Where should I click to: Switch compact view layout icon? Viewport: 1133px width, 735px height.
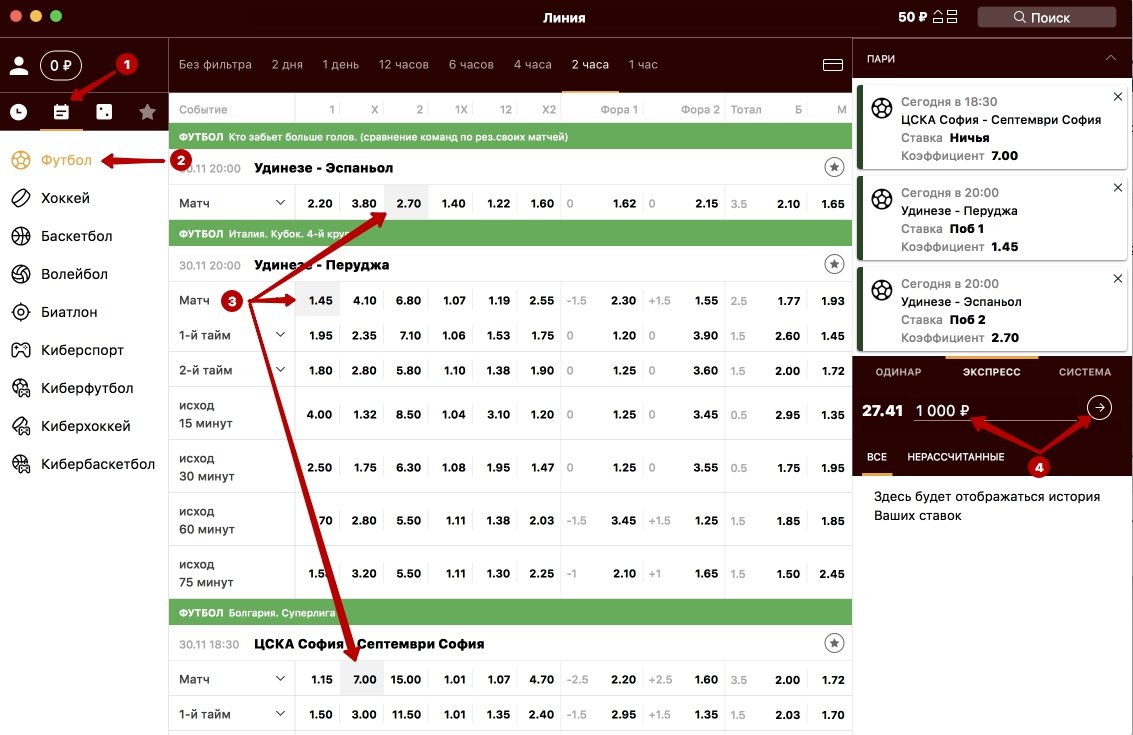pyautogui.click(x=832, y=65)
